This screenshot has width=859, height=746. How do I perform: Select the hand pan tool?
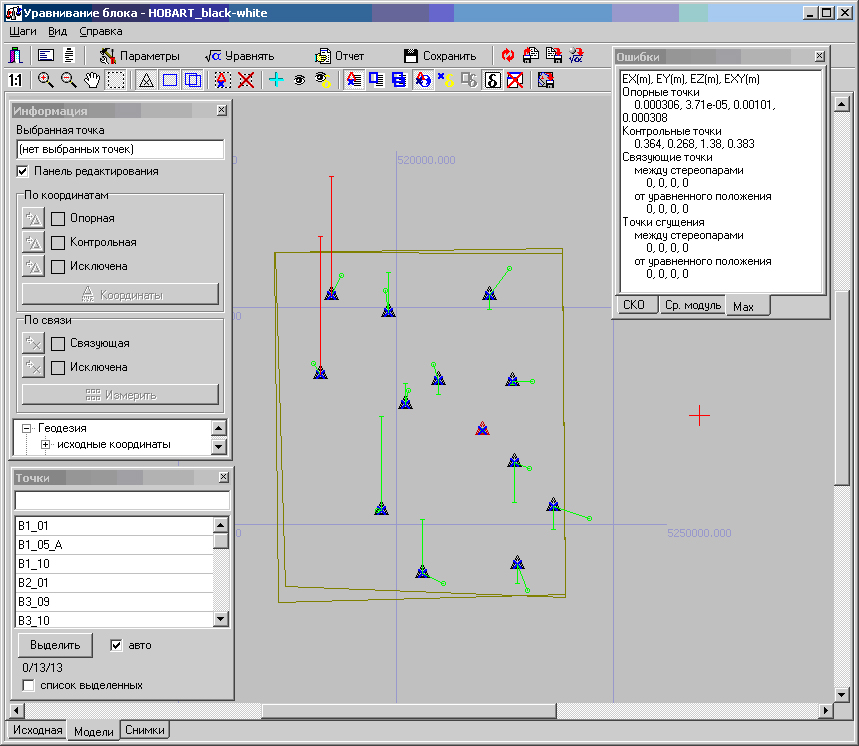pyautogui.click(x=92, y=81)
